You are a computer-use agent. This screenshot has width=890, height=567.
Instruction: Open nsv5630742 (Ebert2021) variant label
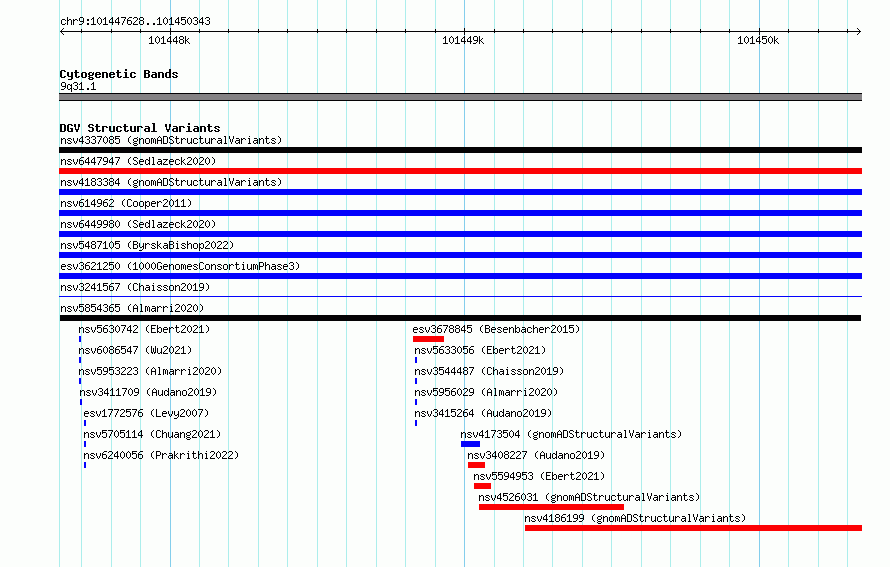[144, 329]
